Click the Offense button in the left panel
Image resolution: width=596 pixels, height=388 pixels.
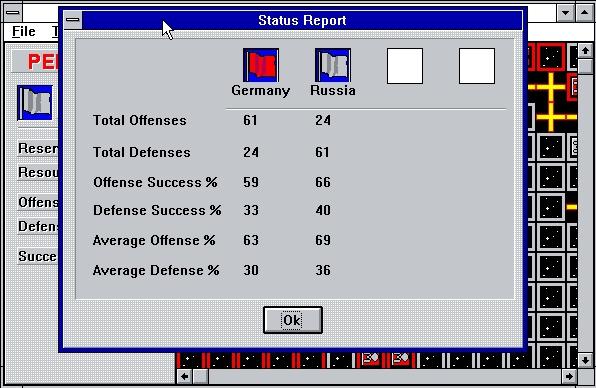(38, 202)
